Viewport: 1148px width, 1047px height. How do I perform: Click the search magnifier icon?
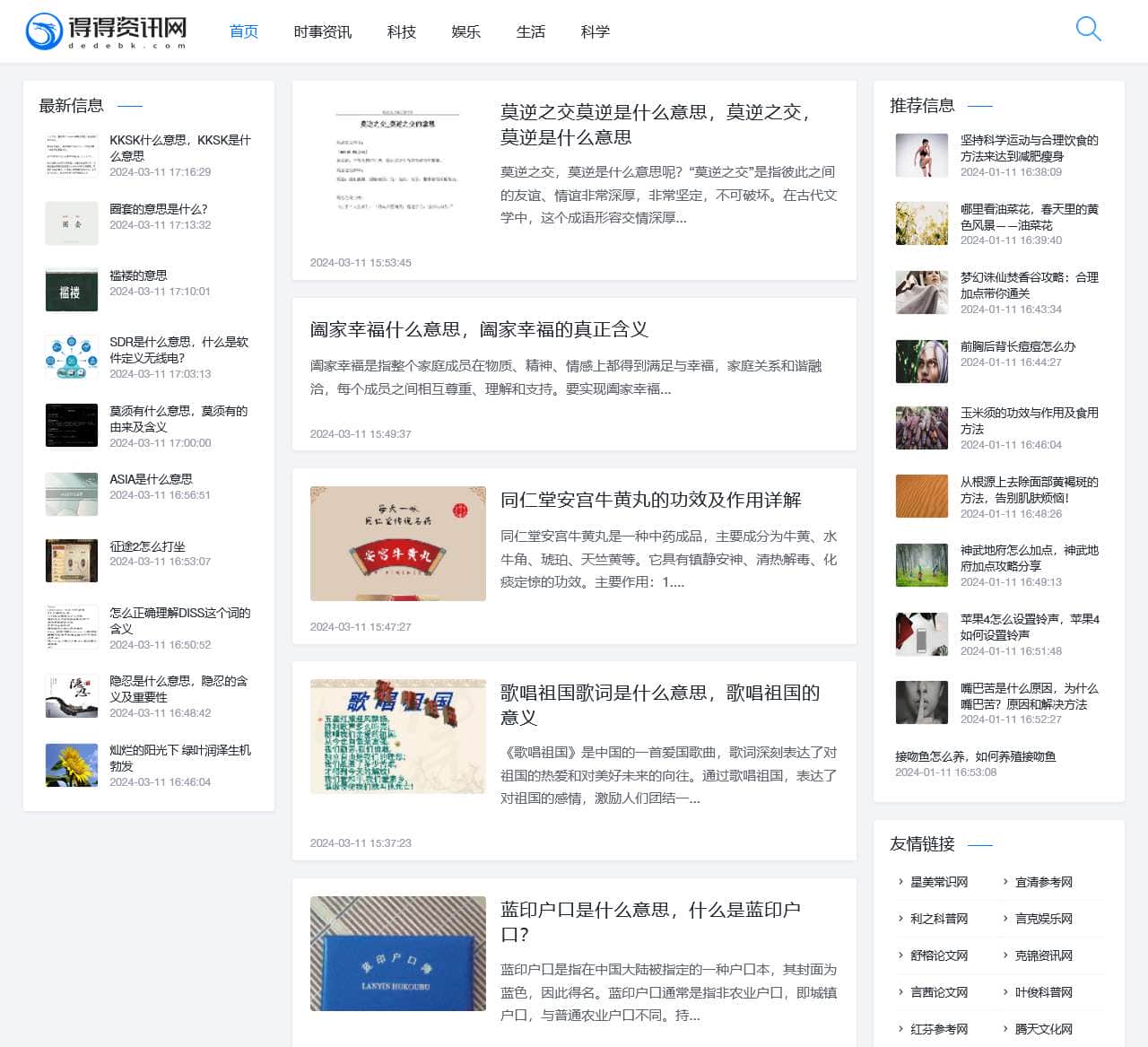[x=1088, y=30]
